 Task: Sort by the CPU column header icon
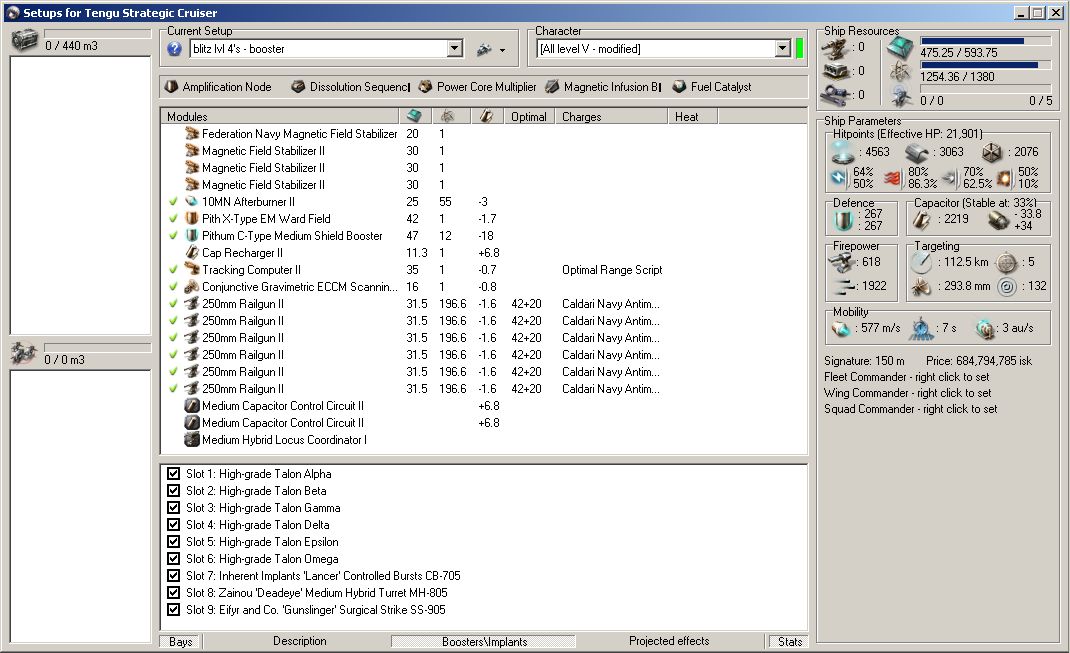click(x=414, y=116)
